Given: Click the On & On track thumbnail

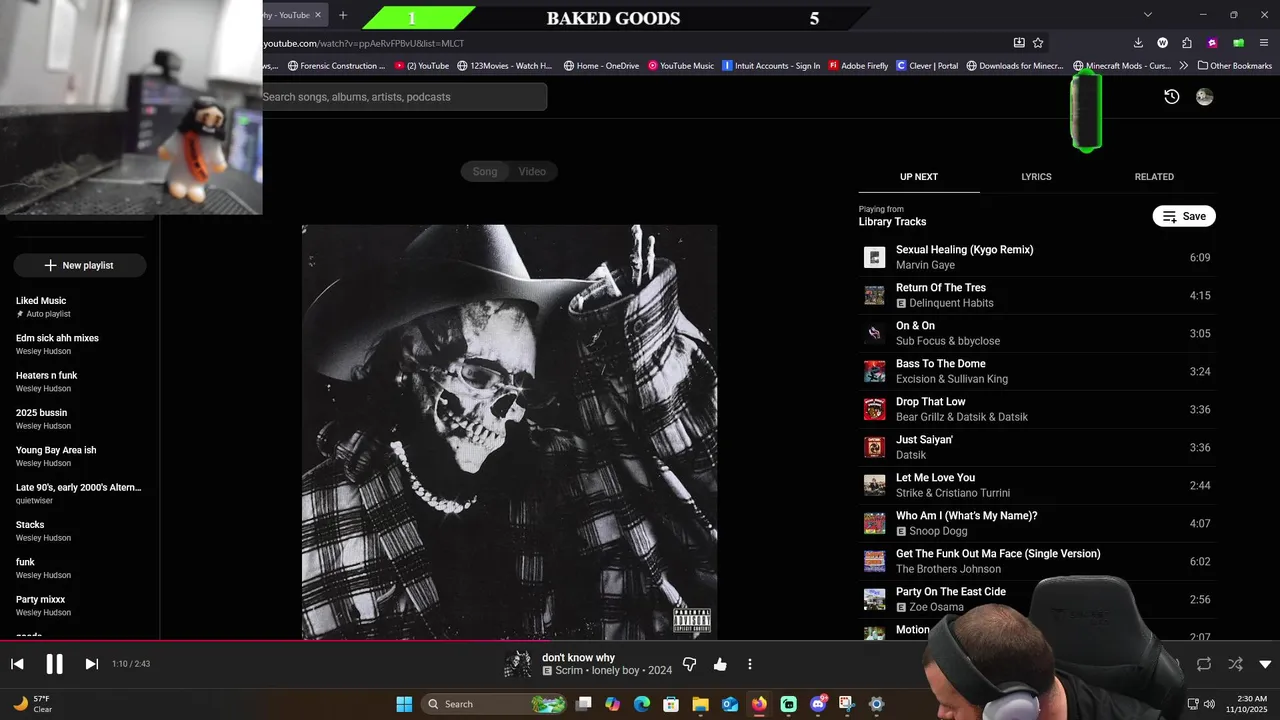Looking at the screenshot, I should click(x=875, y=333).
